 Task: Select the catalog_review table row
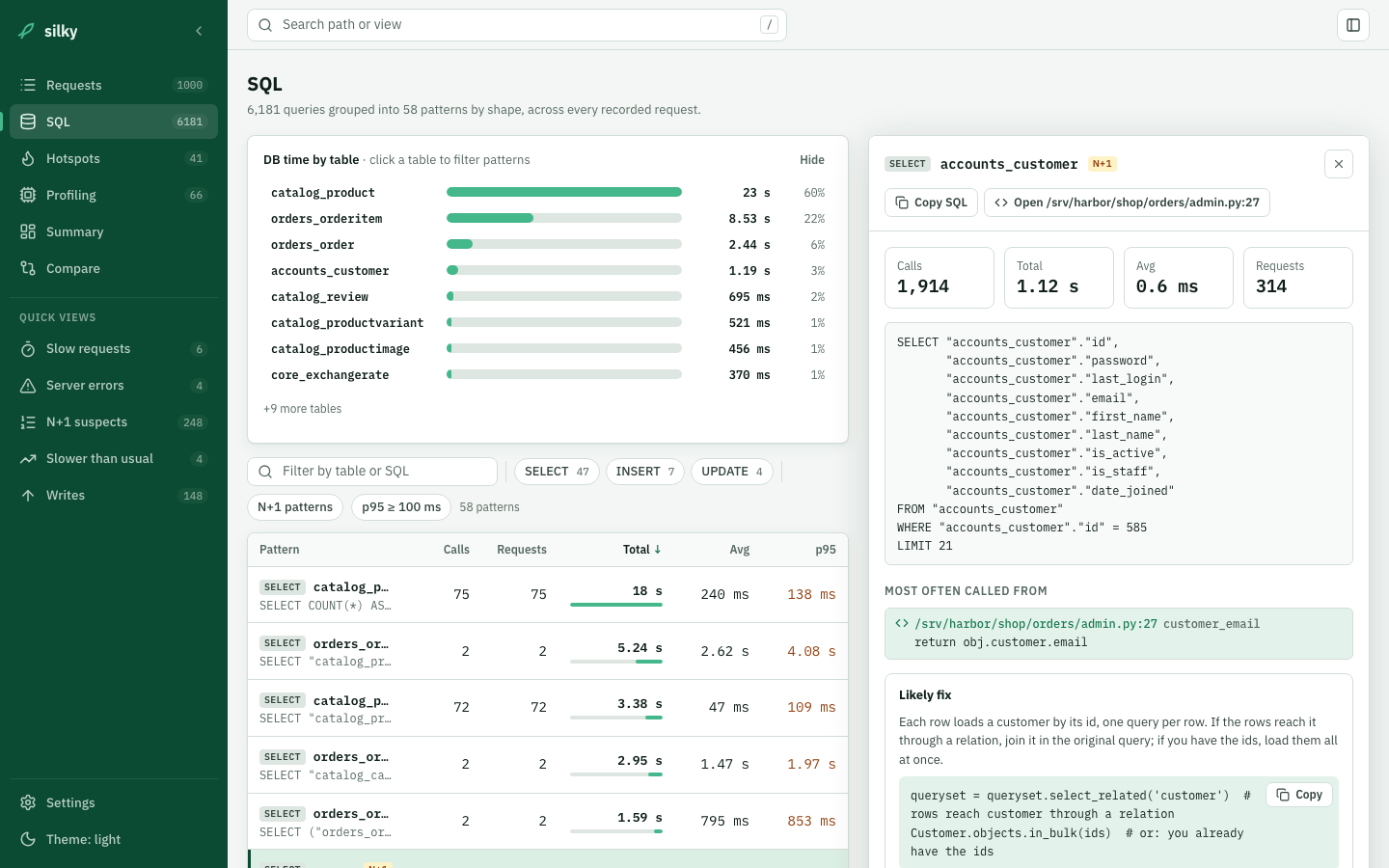point(548,297)
